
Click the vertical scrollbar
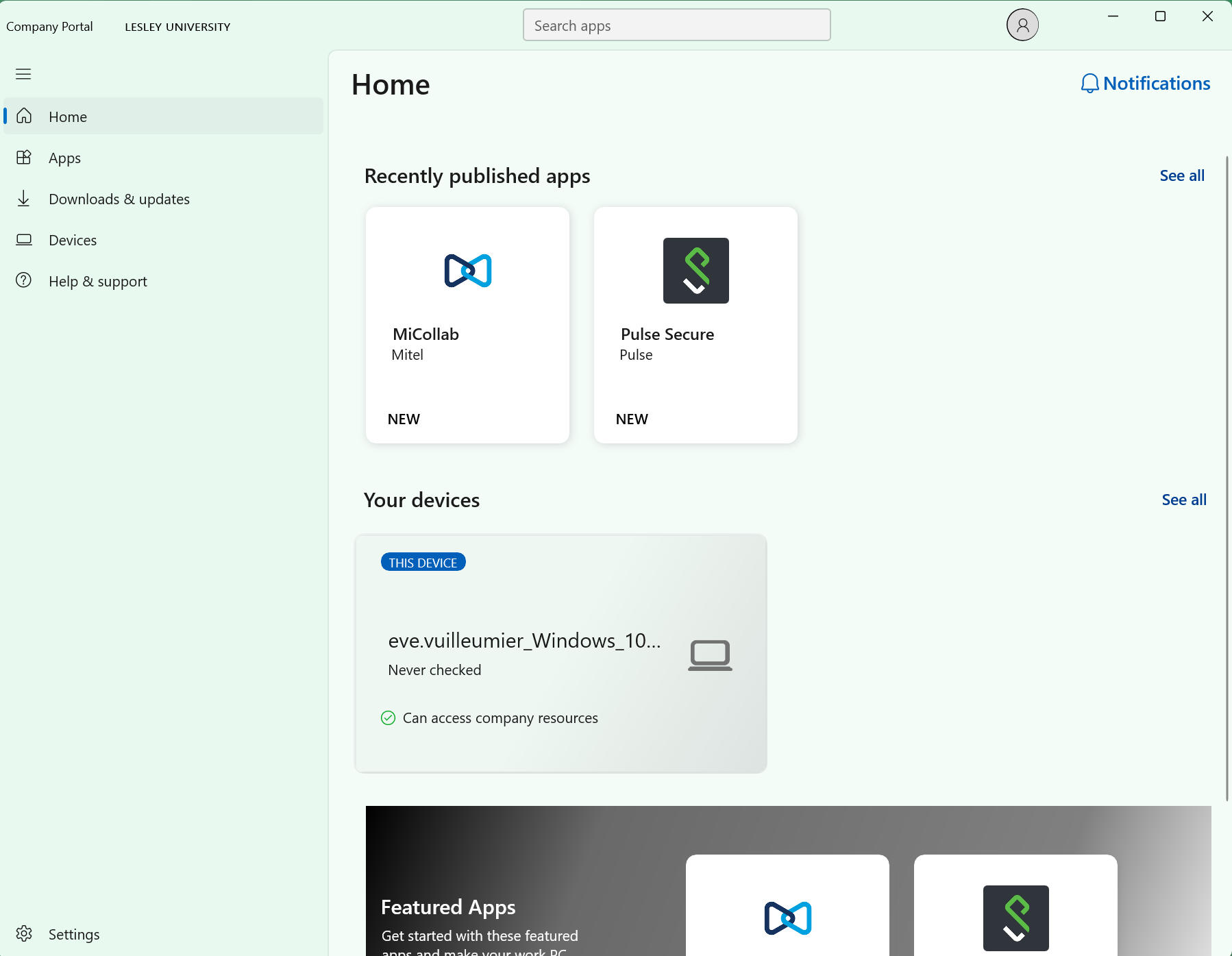click(x=1227, y=478)
